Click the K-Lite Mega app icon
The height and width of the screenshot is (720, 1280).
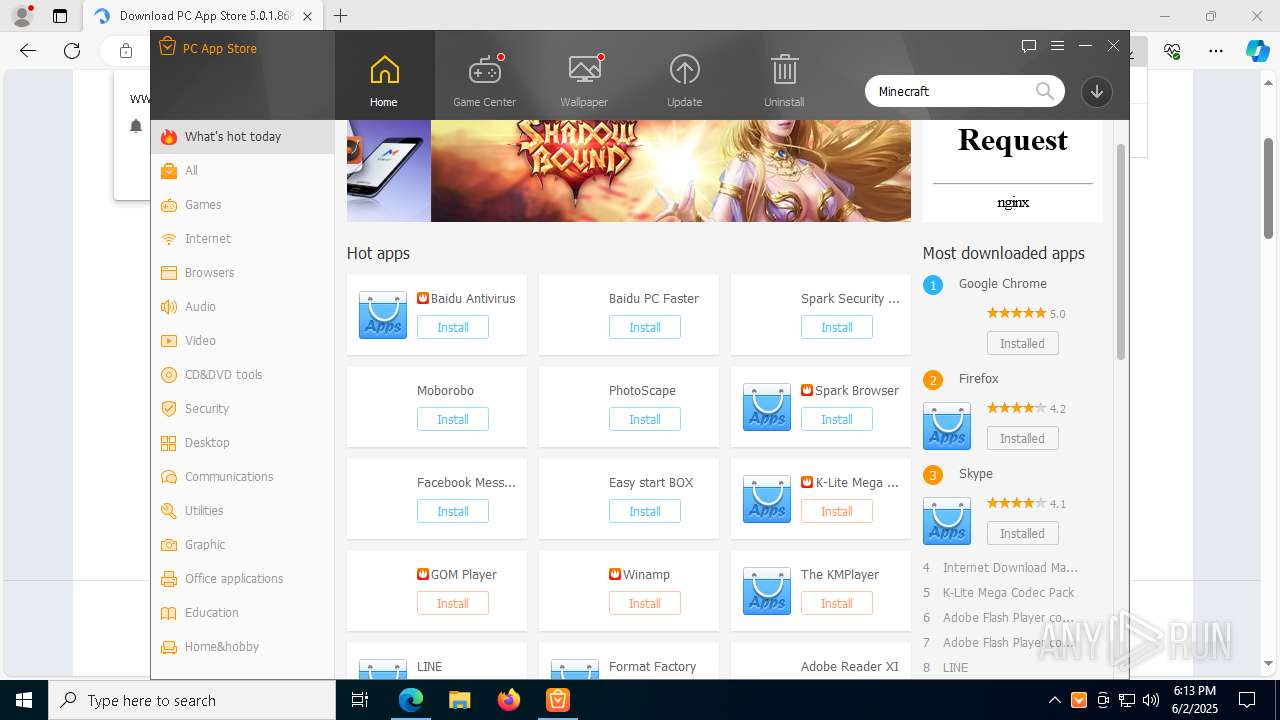(x=767, y=499)
